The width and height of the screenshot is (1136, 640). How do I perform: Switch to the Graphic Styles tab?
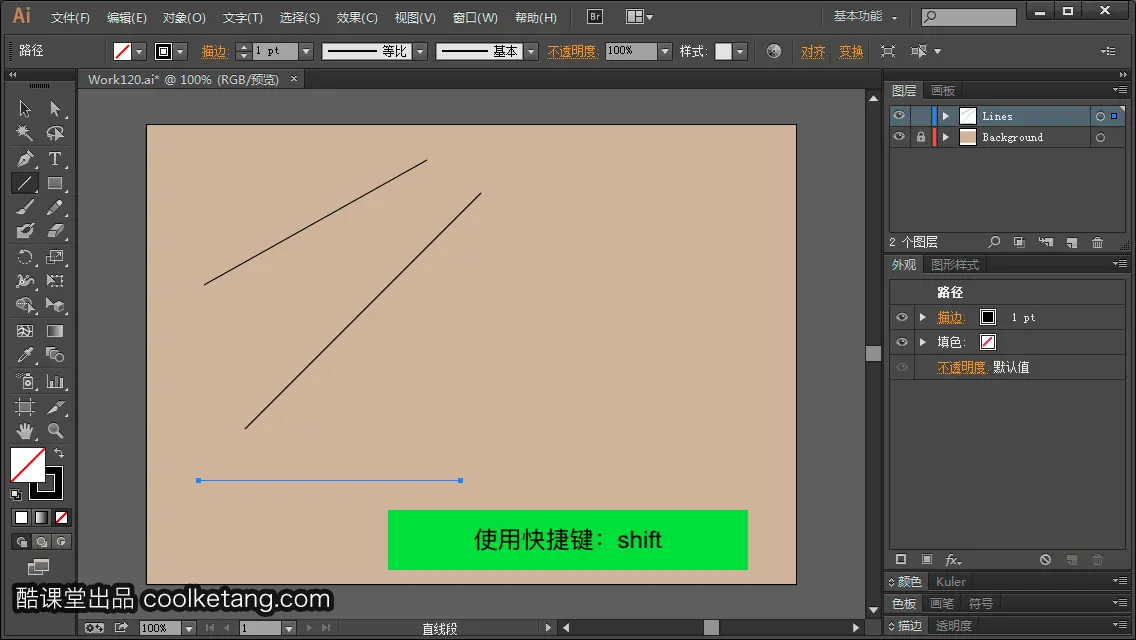click(955, 265)
